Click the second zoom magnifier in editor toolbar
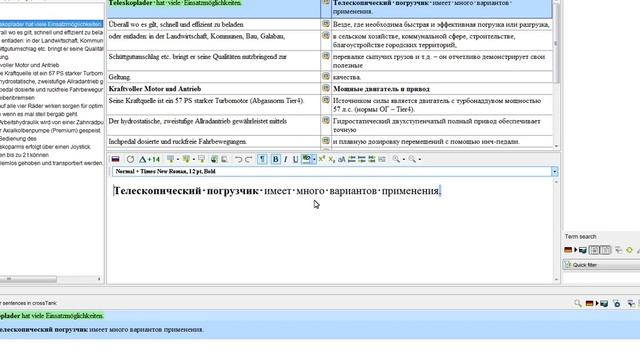The width and height of the screenshot is (640, 360). pyautogui.click(x=412, y=159)
